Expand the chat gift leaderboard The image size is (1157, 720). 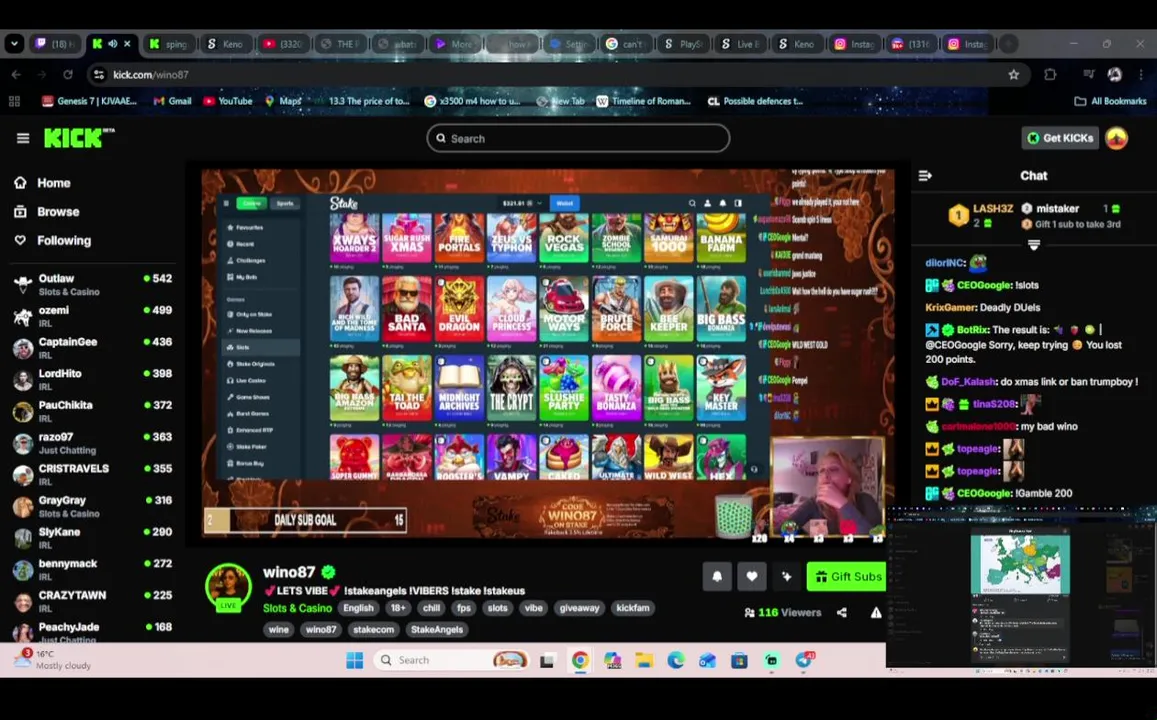tap(1034, 244)
